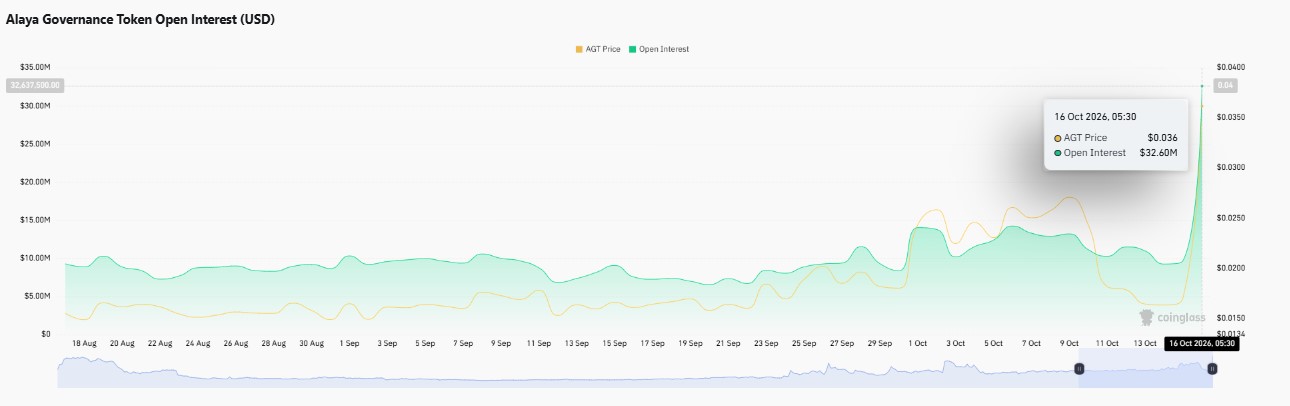Click the 32,637,500.00 y-axis crosshair label

point(33,85)
